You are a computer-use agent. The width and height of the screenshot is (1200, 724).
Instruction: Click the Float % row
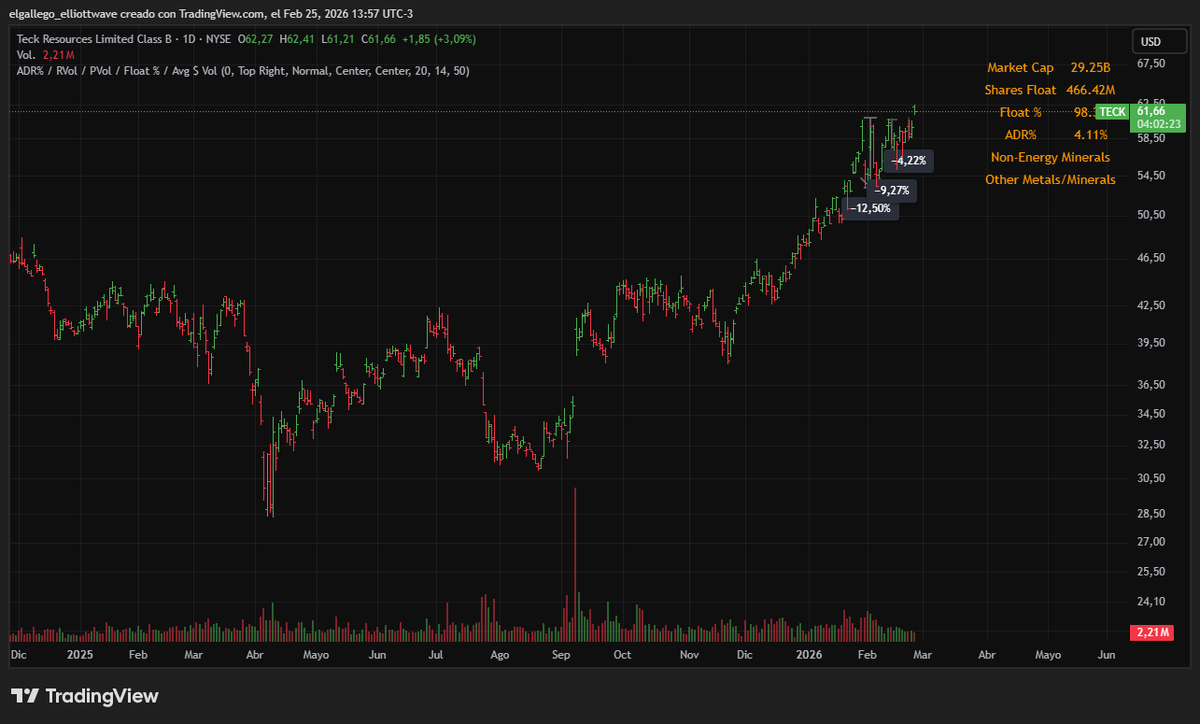coord(1047,112)
